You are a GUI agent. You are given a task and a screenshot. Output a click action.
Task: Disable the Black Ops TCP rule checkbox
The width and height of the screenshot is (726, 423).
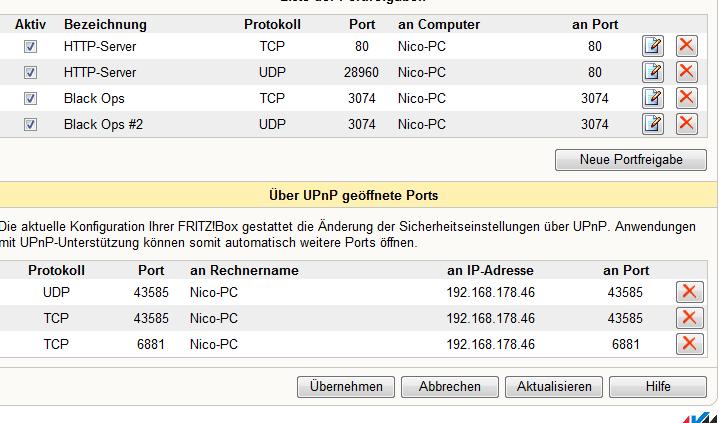[31, 99]
